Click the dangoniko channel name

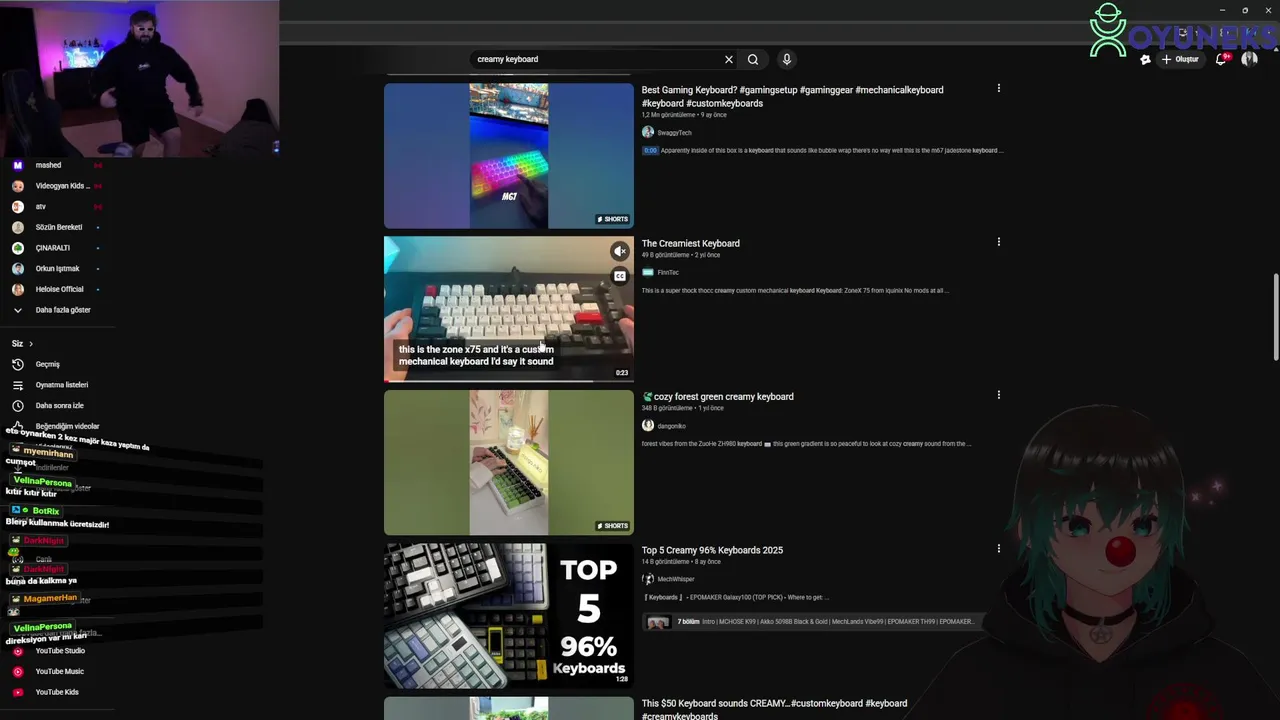[672, 426]
